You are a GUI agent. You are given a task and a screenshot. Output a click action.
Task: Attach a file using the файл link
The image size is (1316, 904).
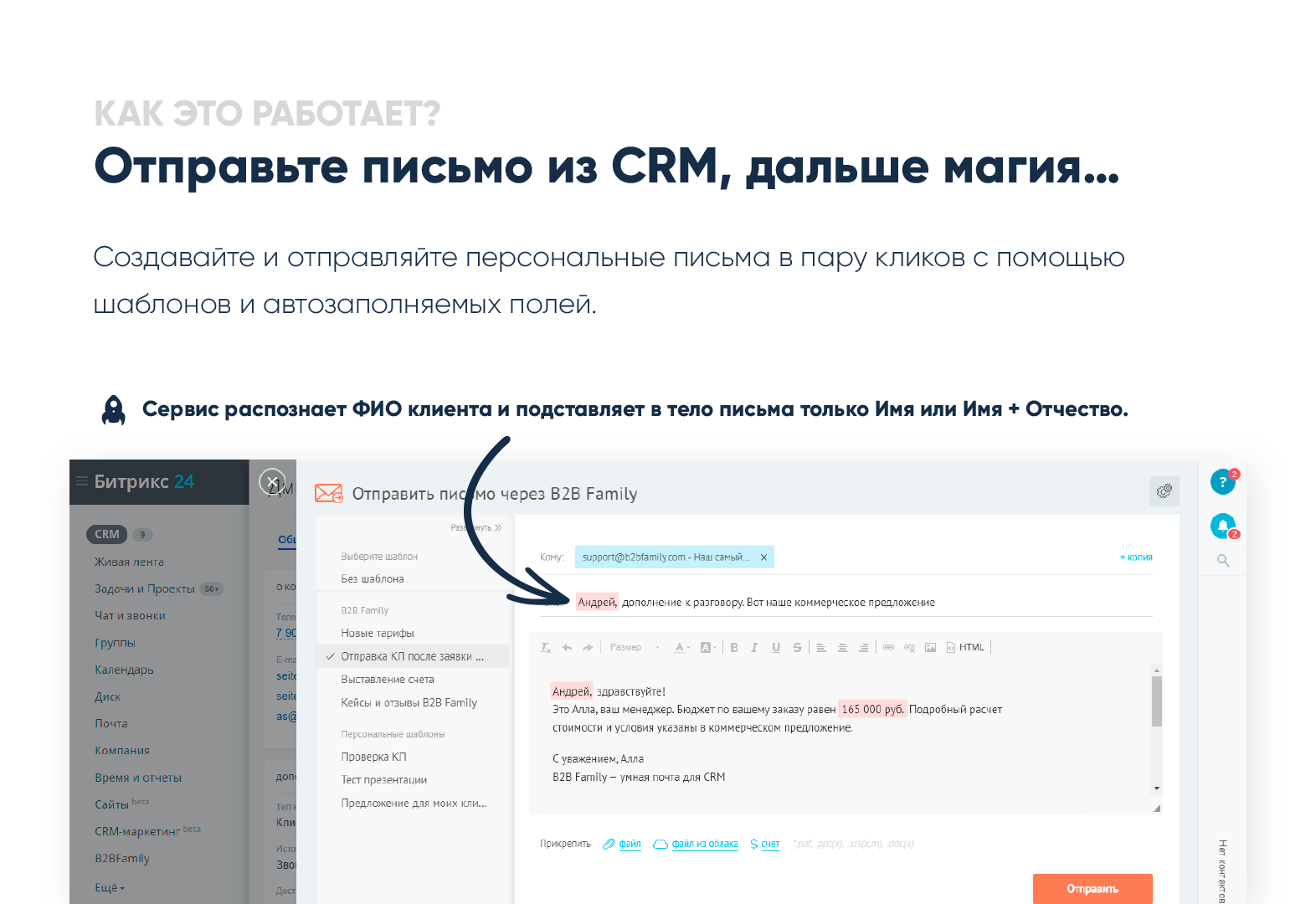[622, 844]
